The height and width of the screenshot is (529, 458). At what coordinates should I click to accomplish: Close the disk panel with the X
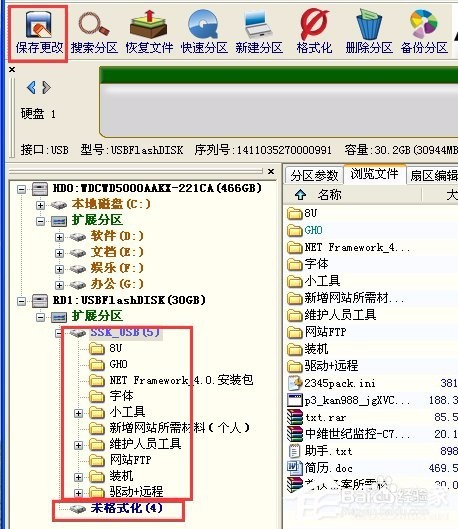click(12, 69)
